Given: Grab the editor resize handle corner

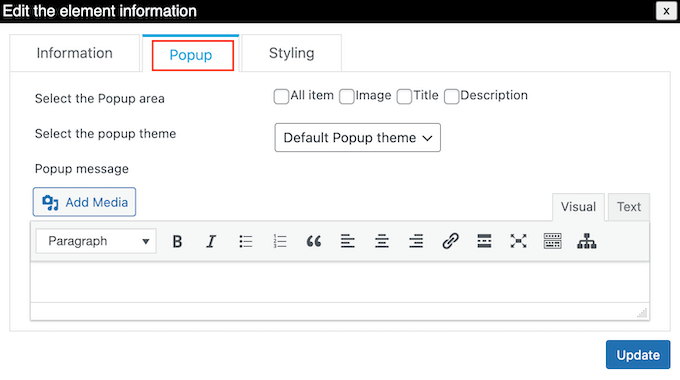Looking at the screenshot, I should coord(642,312).
